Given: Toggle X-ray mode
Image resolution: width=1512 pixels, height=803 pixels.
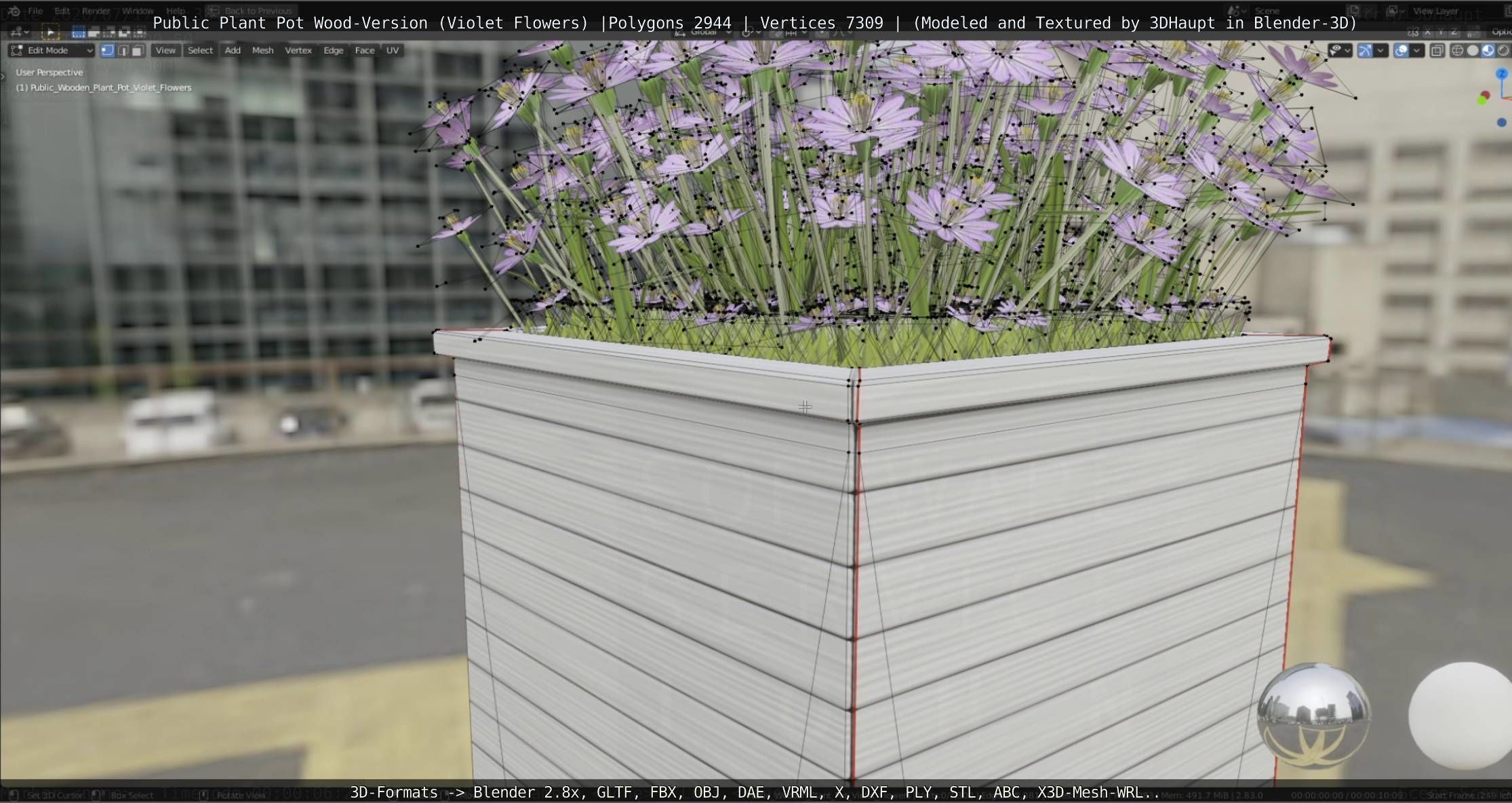Looking at the screenshot, I should tap(1437, 50).
